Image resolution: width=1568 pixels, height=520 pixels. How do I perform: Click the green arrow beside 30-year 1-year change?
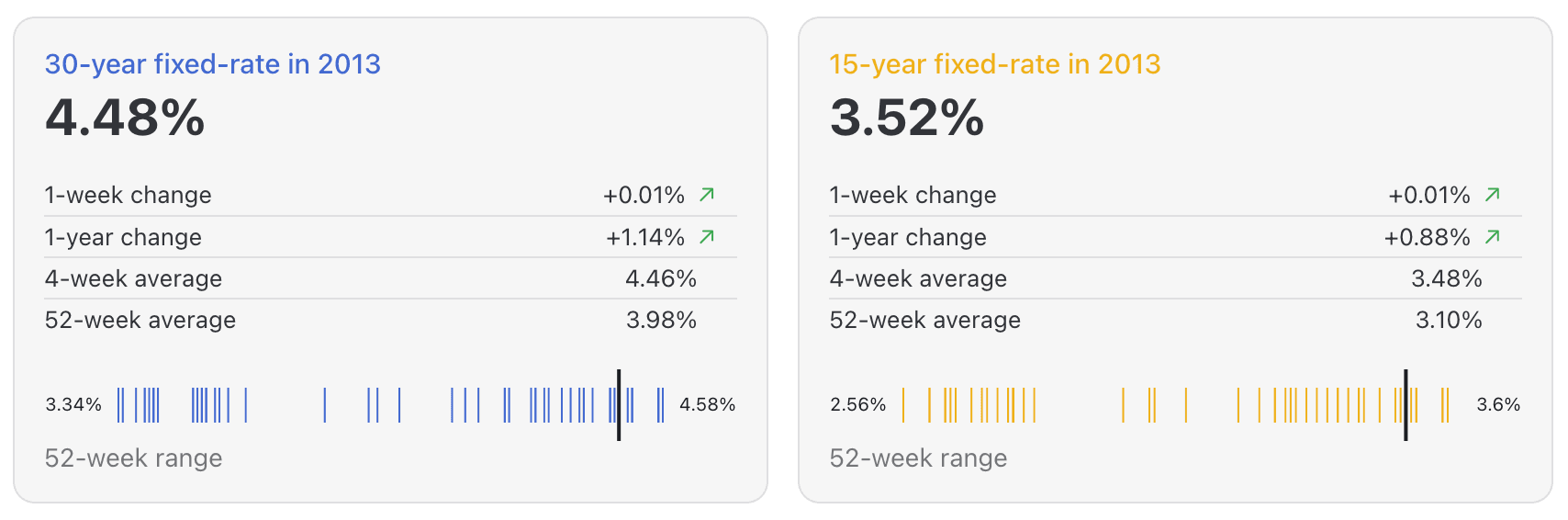tap(707, 237)
